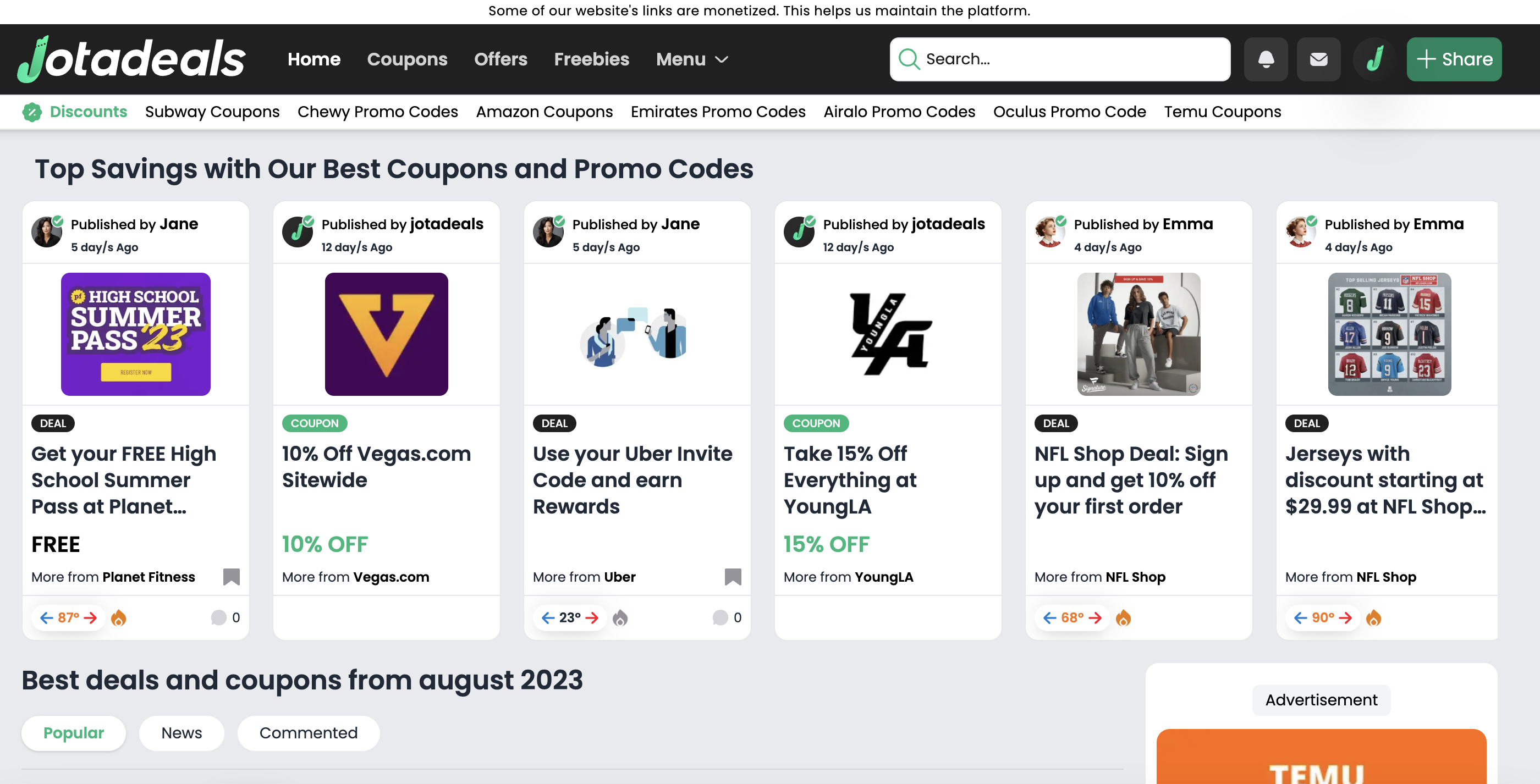Viewport: 1540px width, 784px height.
Task: Open comments bubble on Uber deal
Action: click(721, 617)
